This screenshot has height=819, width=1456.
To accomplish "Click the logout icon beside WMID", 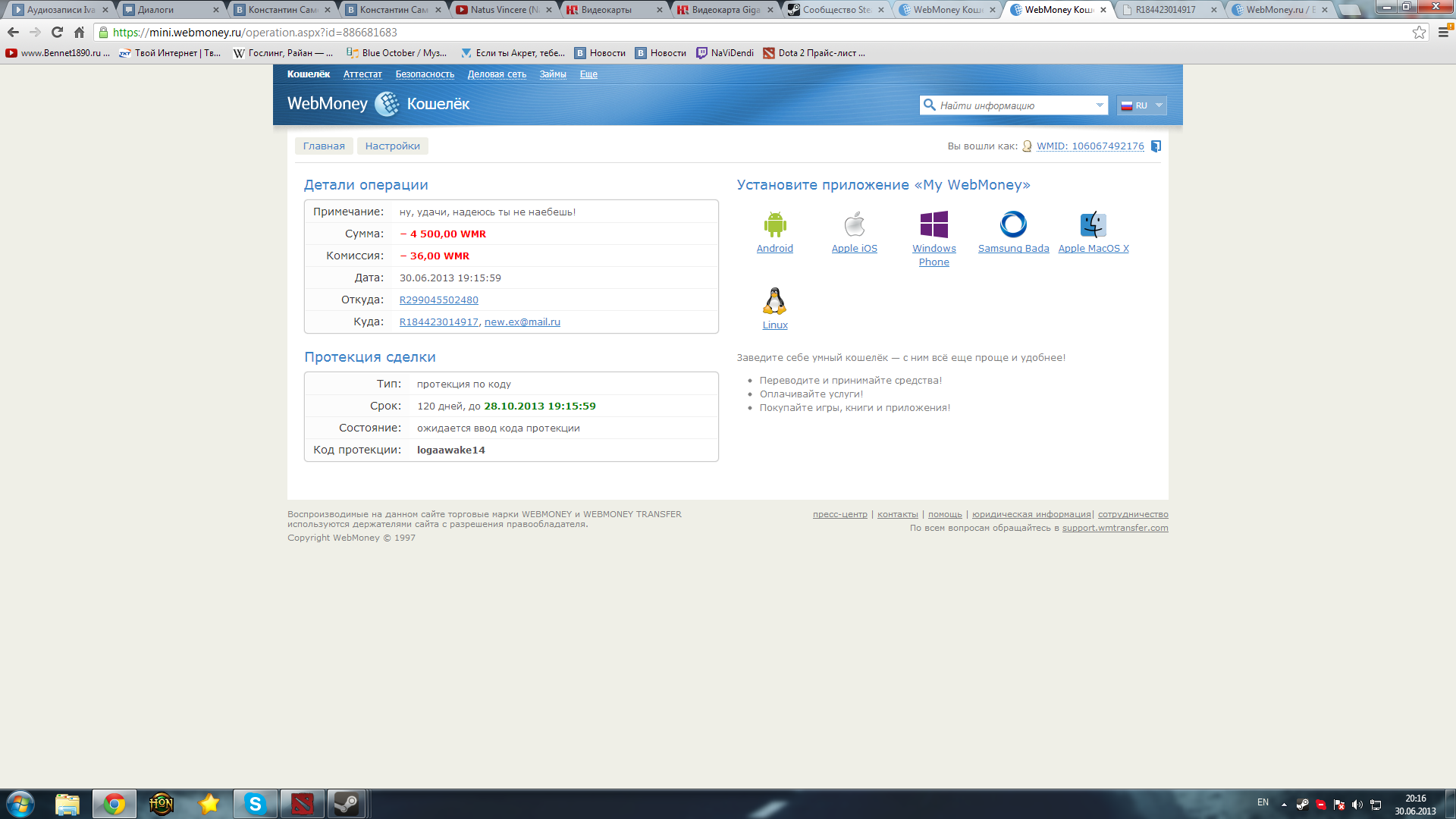I will tap(1156, 146).
